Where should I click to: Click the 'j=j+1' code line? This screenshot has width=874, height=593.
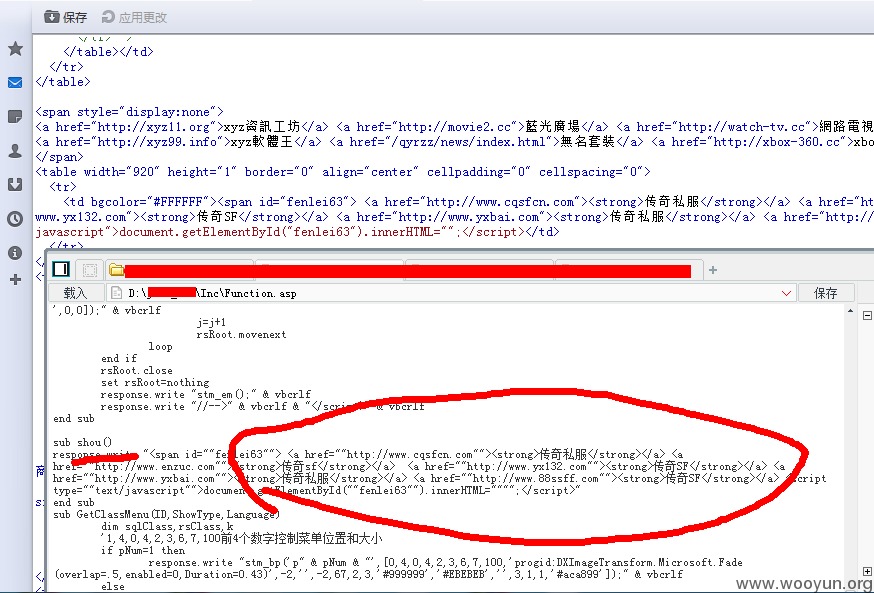(211, 323)
